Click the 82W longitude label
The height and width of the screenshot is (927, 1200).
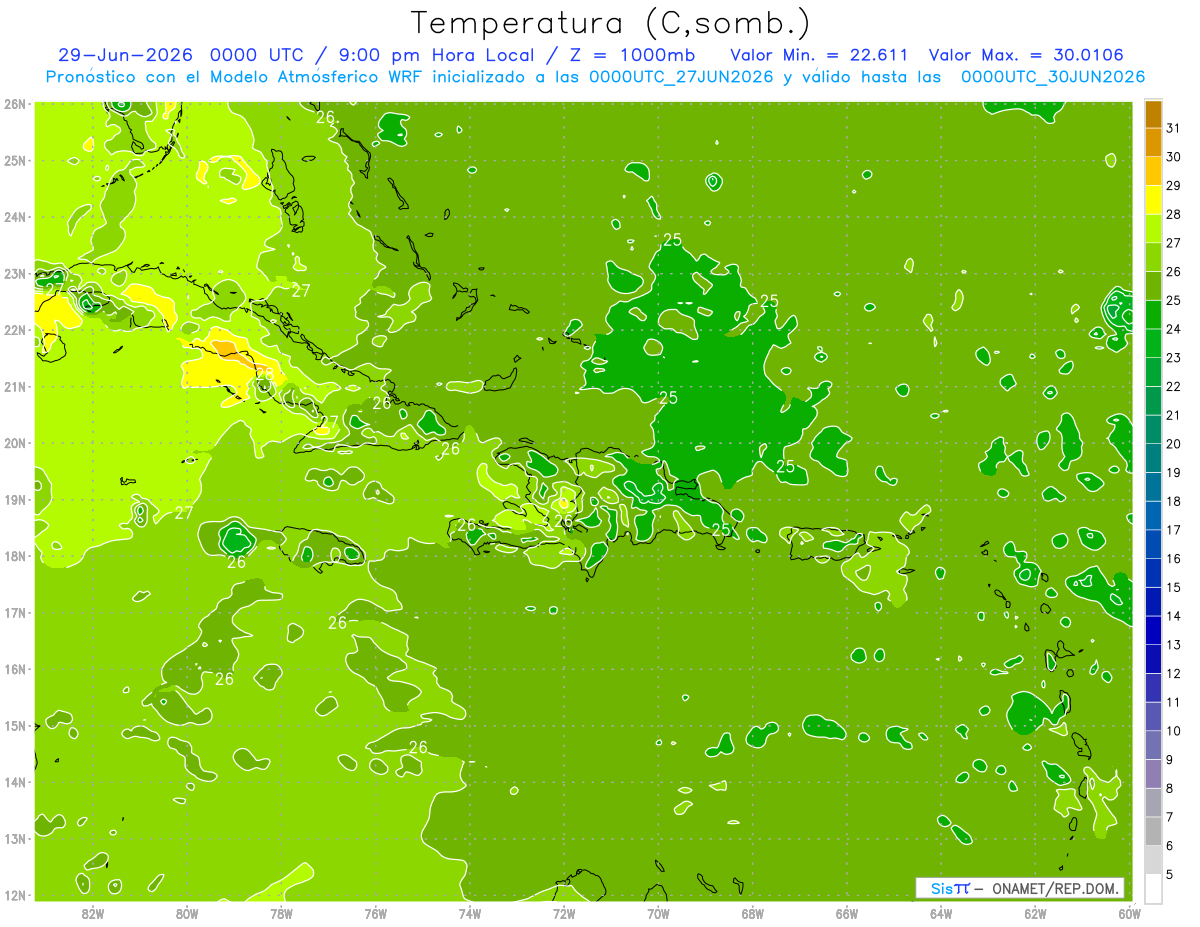coord(93,913)
